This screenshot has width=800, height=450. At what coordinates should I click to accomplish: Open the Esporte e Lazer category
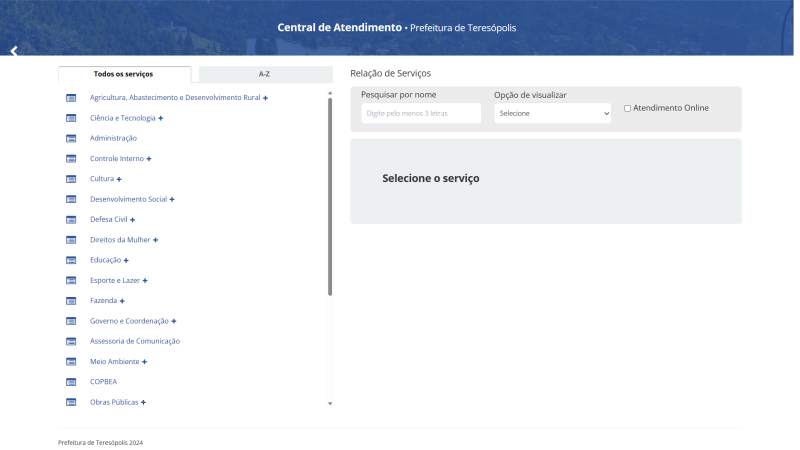coord(114,281)
